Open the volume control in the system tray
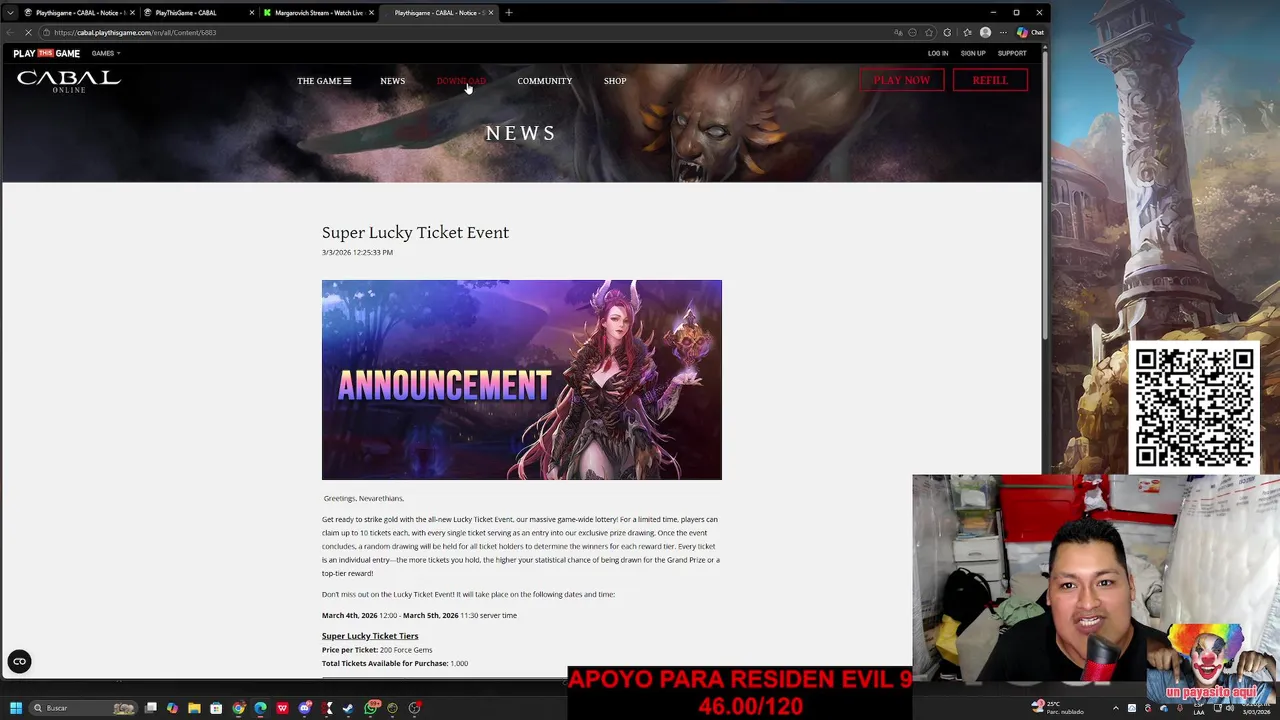This screenshot has width=1280, height=720. click(1230, 708)
